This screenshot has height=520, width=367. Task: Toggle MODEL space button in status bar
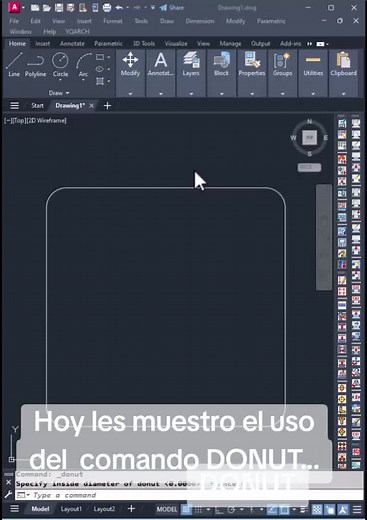167,509
